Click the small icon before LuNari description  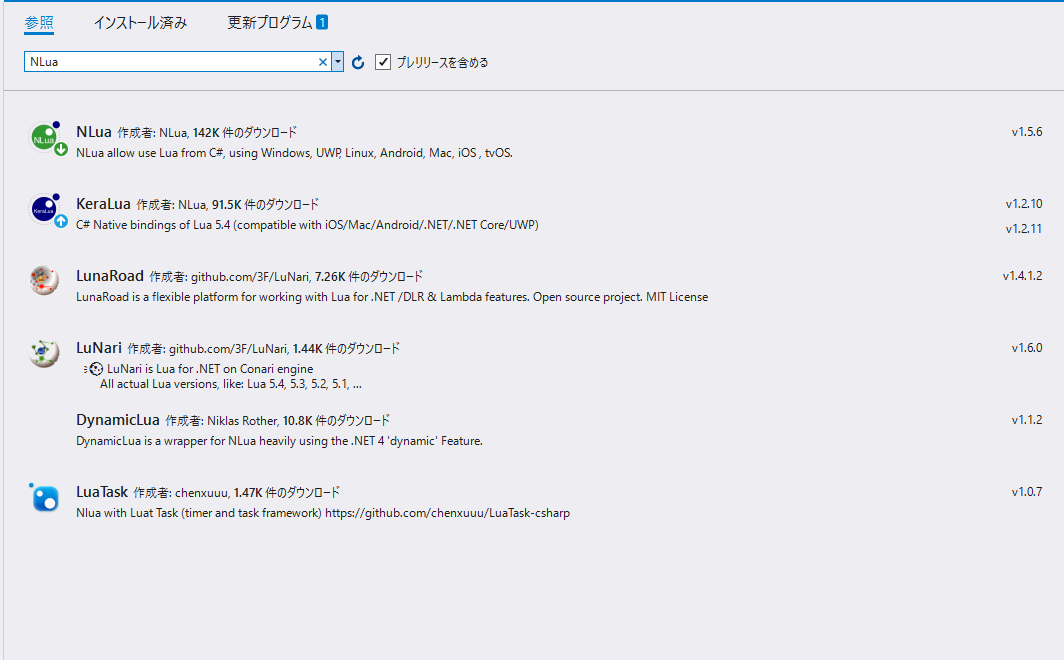(x=96, y=368)
